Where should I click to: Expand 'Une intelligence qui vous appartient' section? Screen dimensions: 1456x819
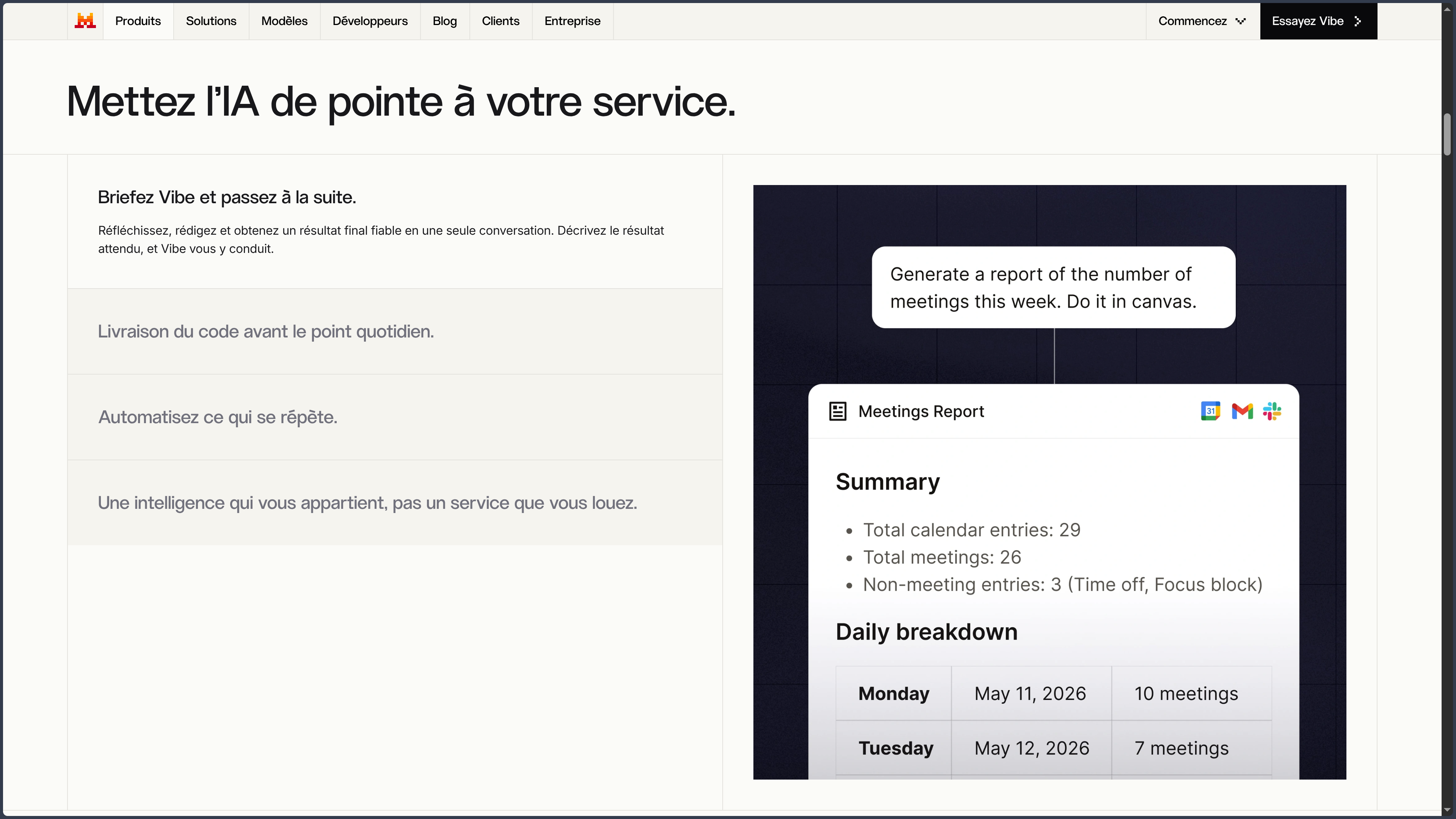(x=395, y=502)
